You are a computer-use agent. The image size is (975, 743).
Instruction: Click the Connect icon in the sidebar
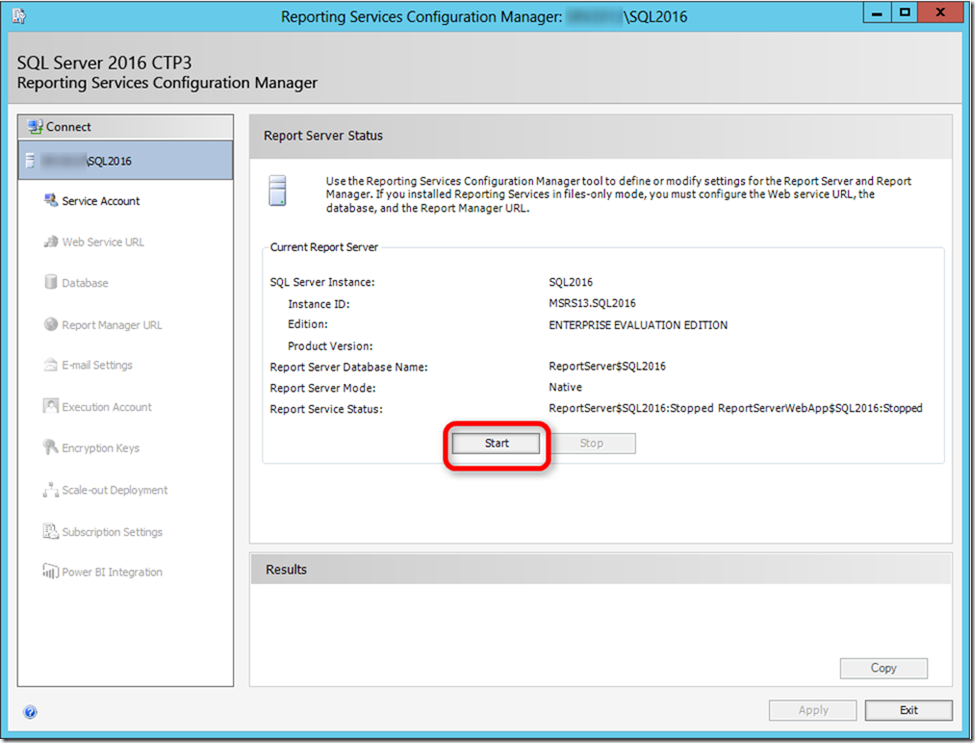35,127
